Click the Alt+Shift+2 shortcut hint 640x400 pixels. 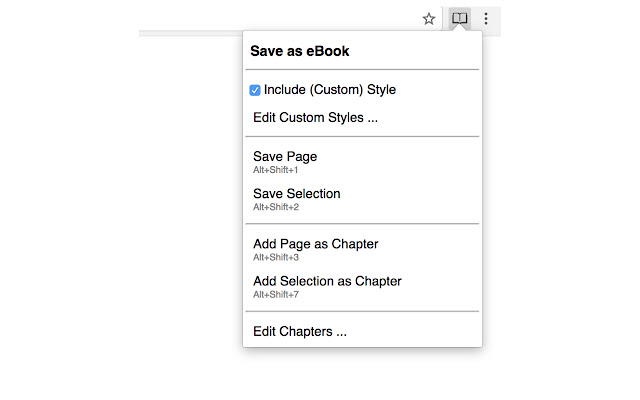pyautogui.click(x=276, y=207)
